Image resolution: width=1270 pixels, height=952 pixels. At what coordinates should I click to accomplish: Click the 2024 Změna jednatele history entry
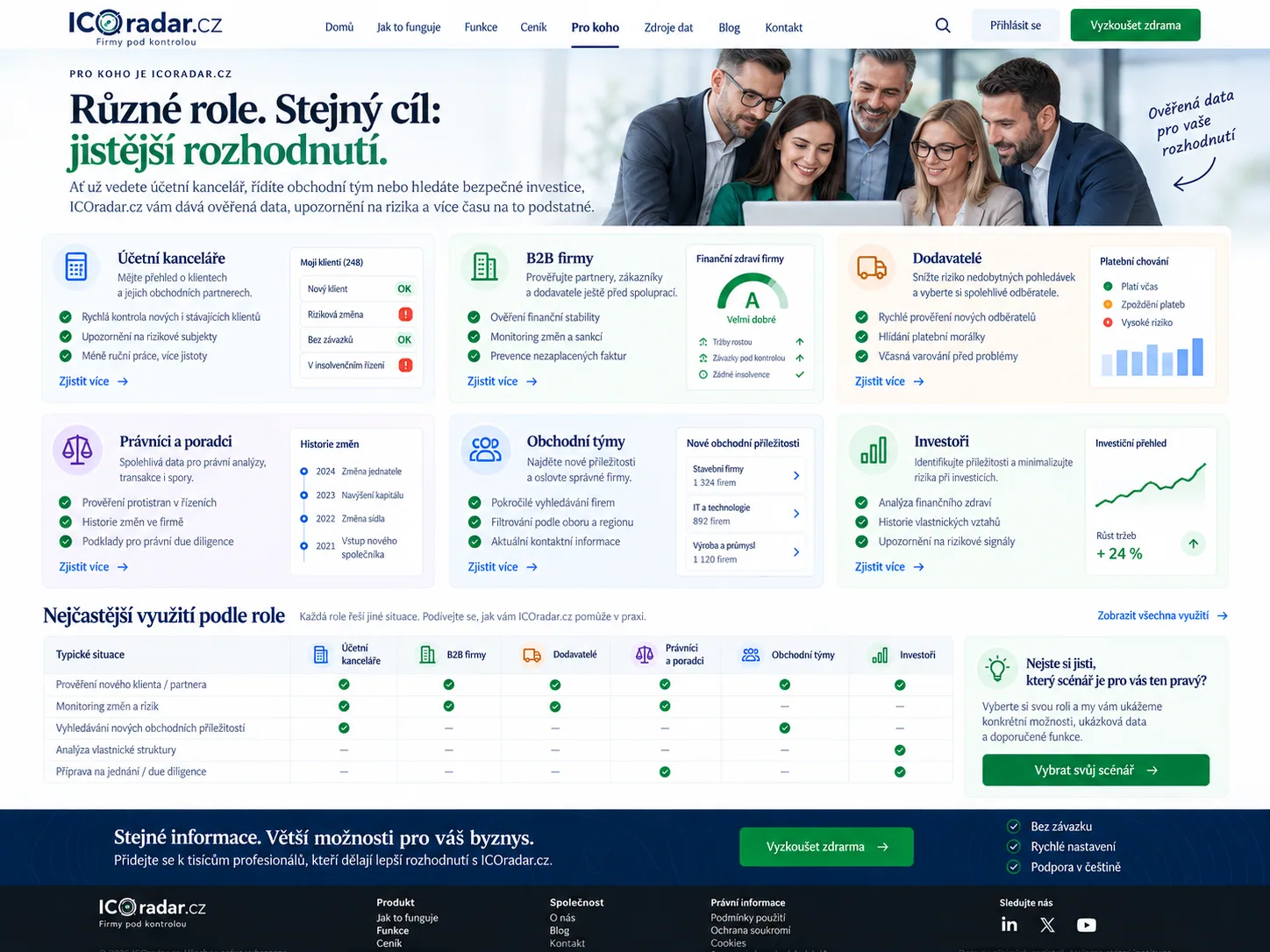pos(352,472)
